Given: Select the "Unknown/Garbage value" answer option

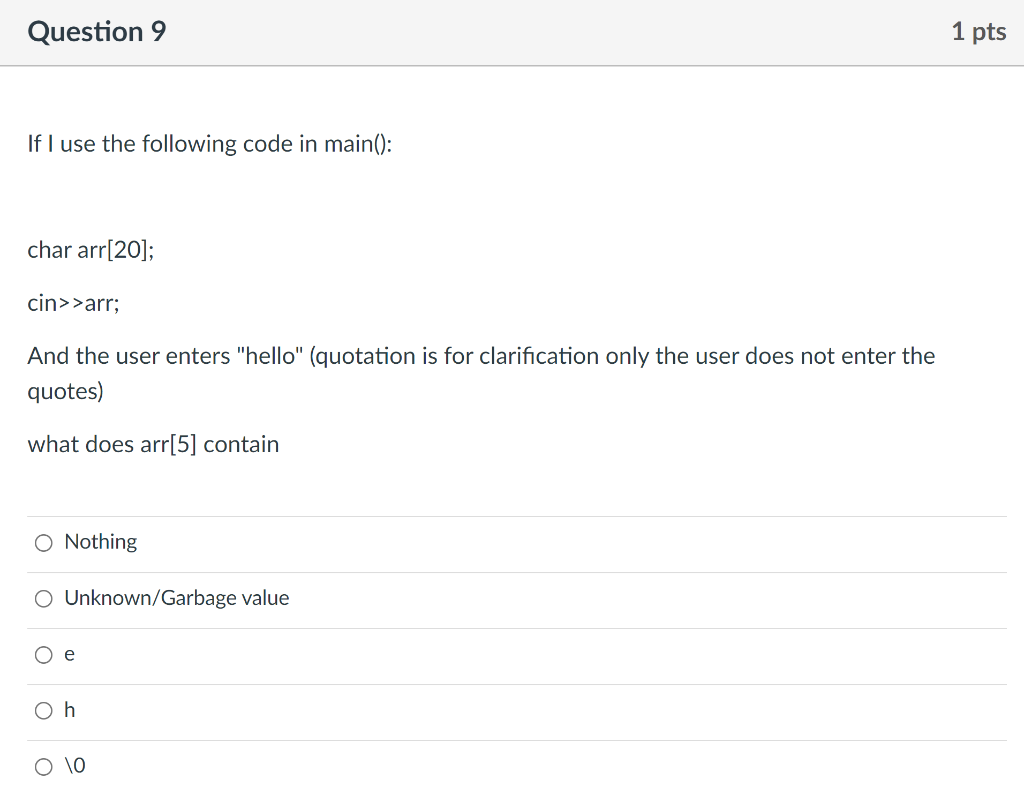Looking at the screenshot, I should tap(44, 598).
